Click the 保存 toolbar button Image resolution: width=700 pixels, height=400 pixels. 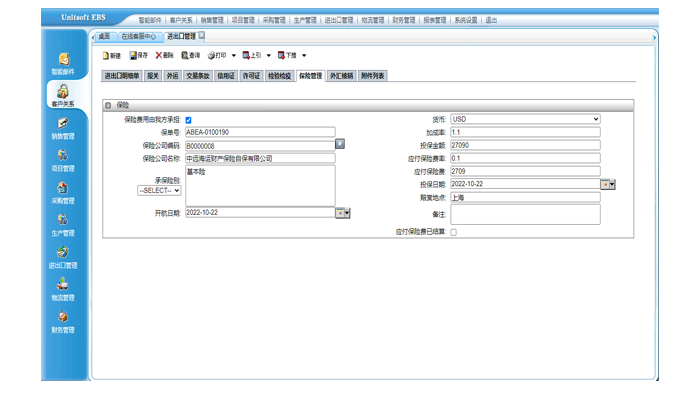tap(139, 56)
